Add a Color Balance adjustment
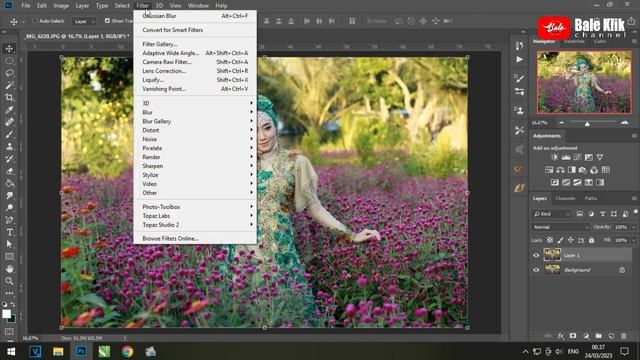The height and width of the screenshot is (360, 640). click(560, 170)
